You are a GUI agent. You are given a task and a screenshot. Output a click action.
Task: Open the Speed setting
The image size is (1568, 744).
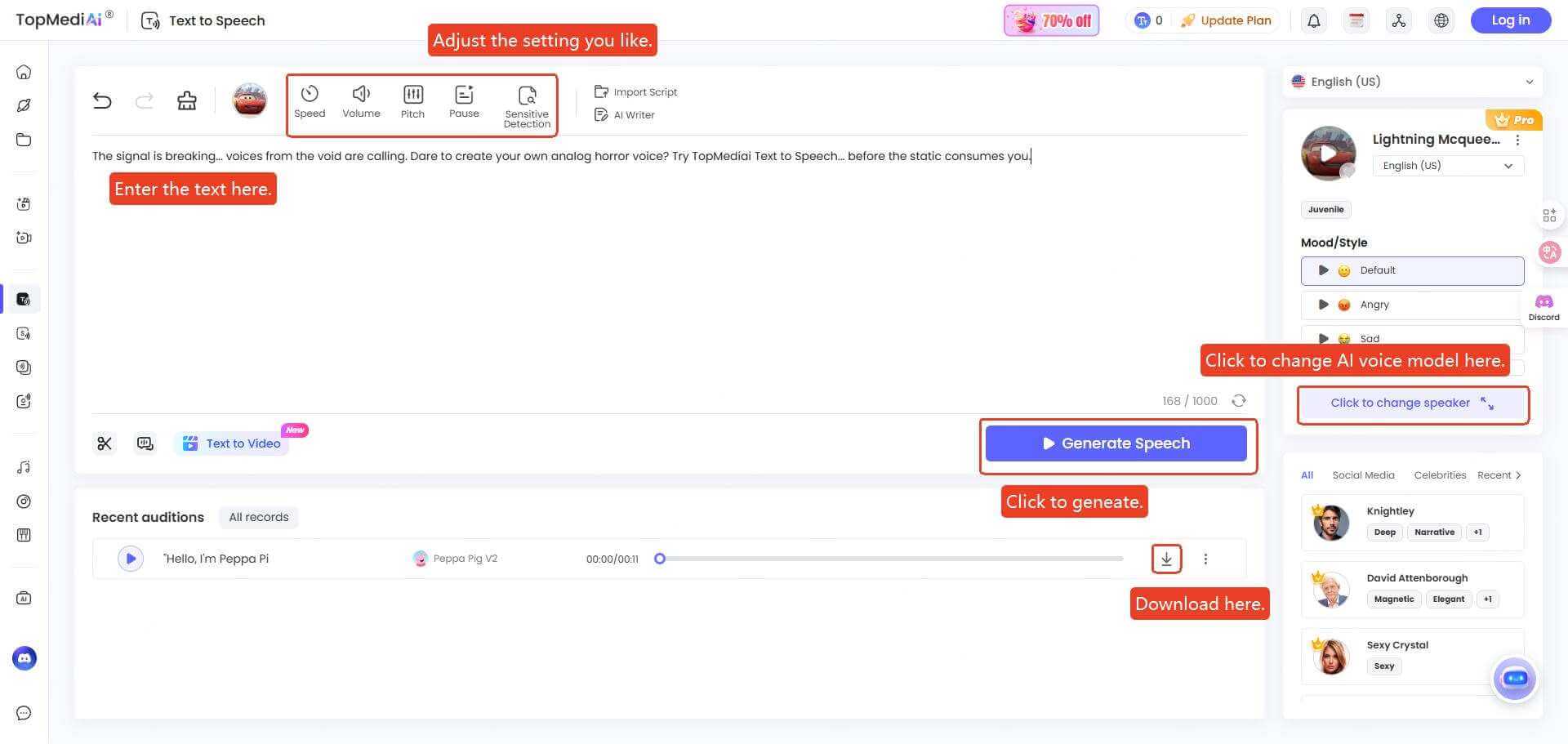coord(310,101)
